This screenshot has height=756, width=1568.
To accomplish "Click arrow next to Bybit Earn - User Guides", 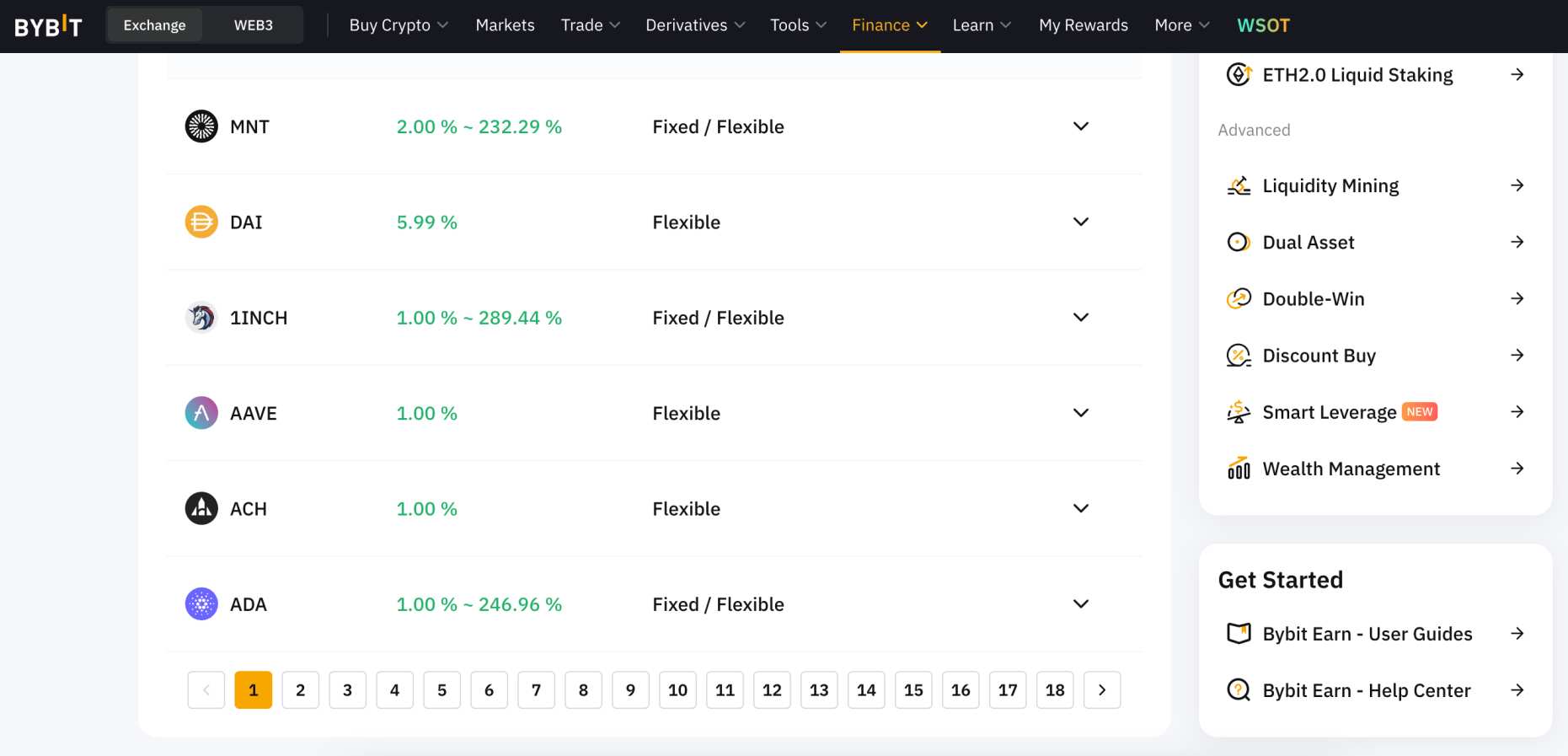I will tap(1517, 633).
